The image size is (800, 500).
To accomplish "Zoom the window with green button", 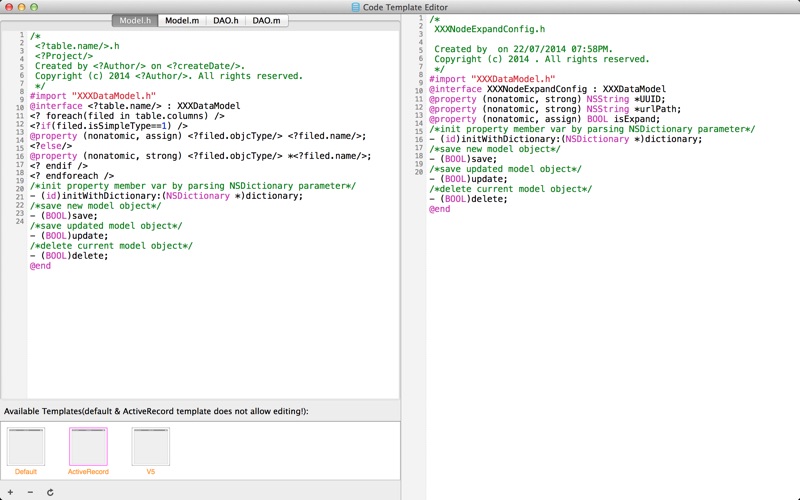I will (34, 7).
